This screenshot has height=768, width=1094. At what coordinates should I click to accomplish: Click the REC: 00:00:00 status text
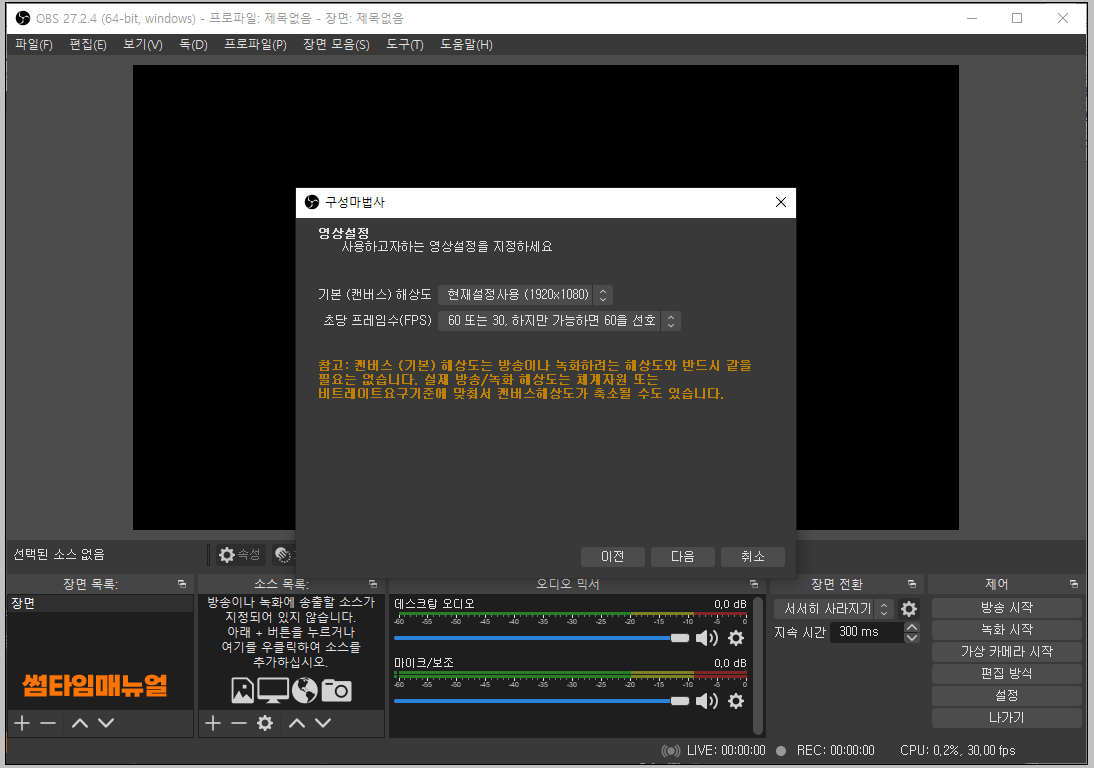click(835, 751)
